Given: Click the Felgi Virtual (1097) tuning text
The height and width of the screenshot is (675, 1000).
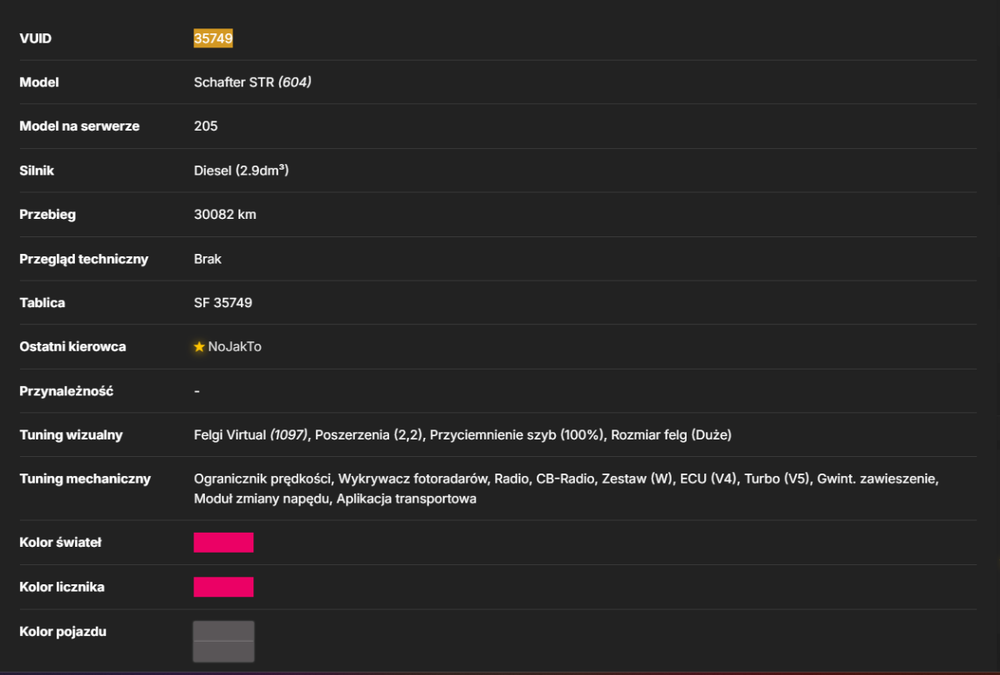Looking at the screenshot, I should (251, 435).
